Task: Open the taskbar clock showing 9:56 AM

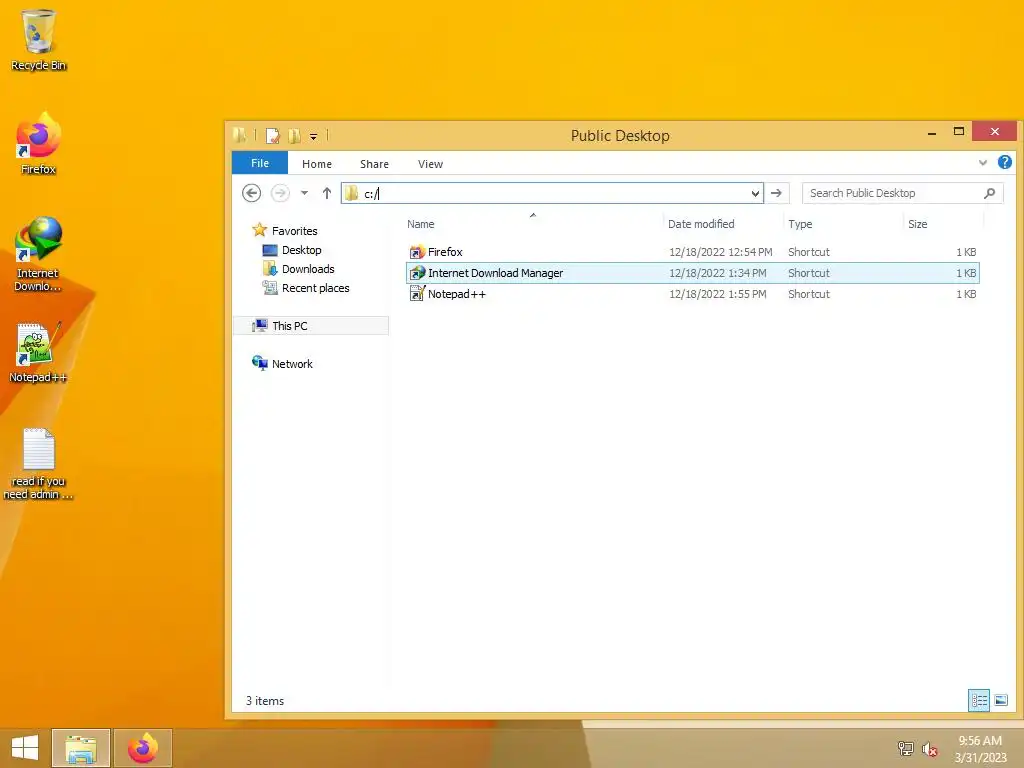Action: [x=980, y=748]
